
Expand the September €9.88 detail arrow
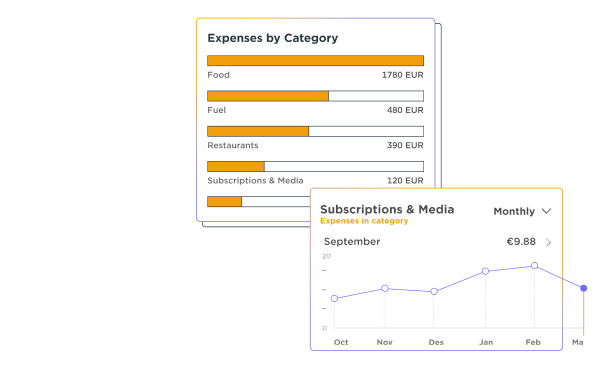click(x=548, y=242)
